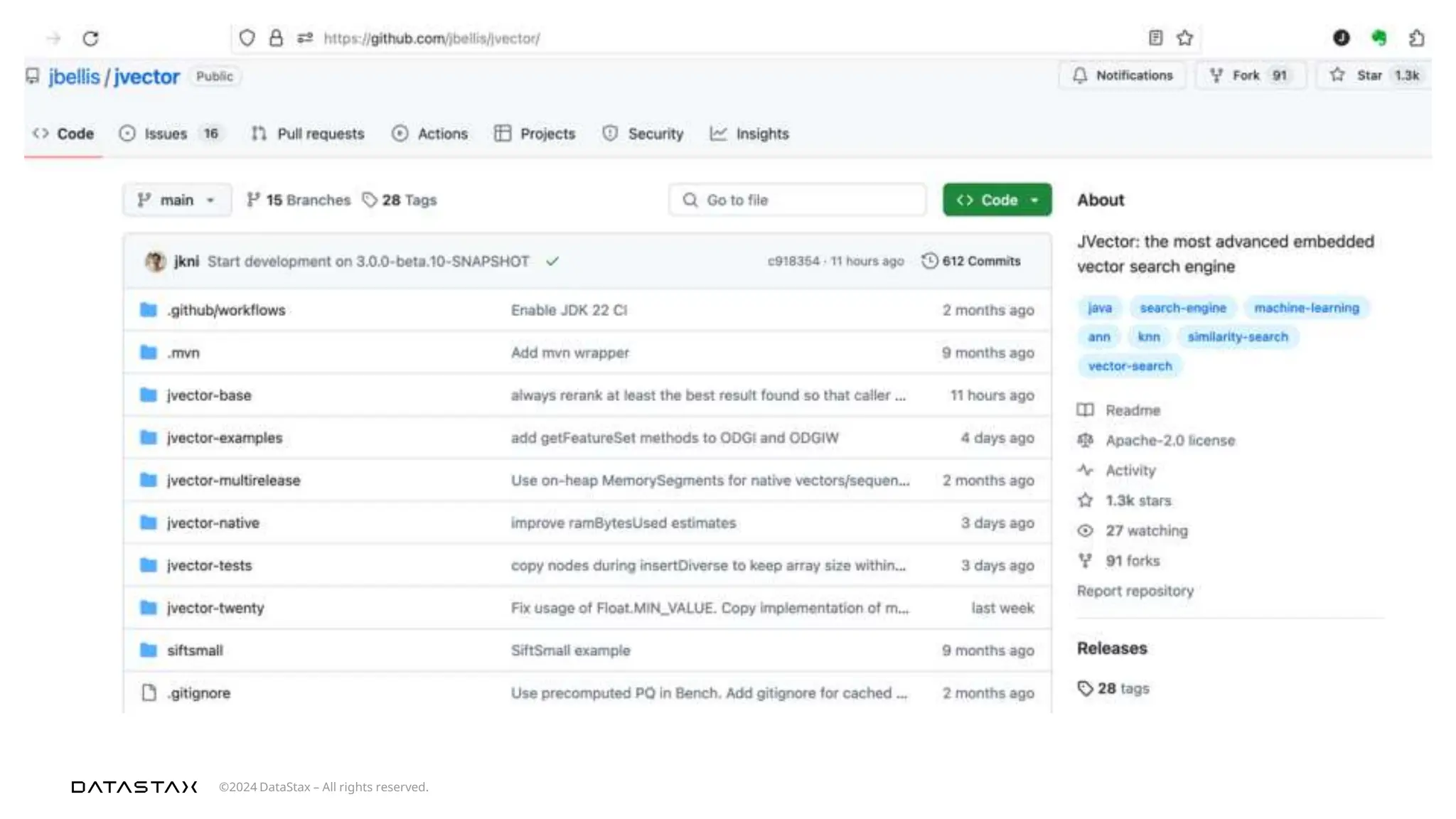Image resolution: width=1456 pixels, height=819 pixels.
Task: Bookmark this page with the star icon
Action: coord(1184,38)
